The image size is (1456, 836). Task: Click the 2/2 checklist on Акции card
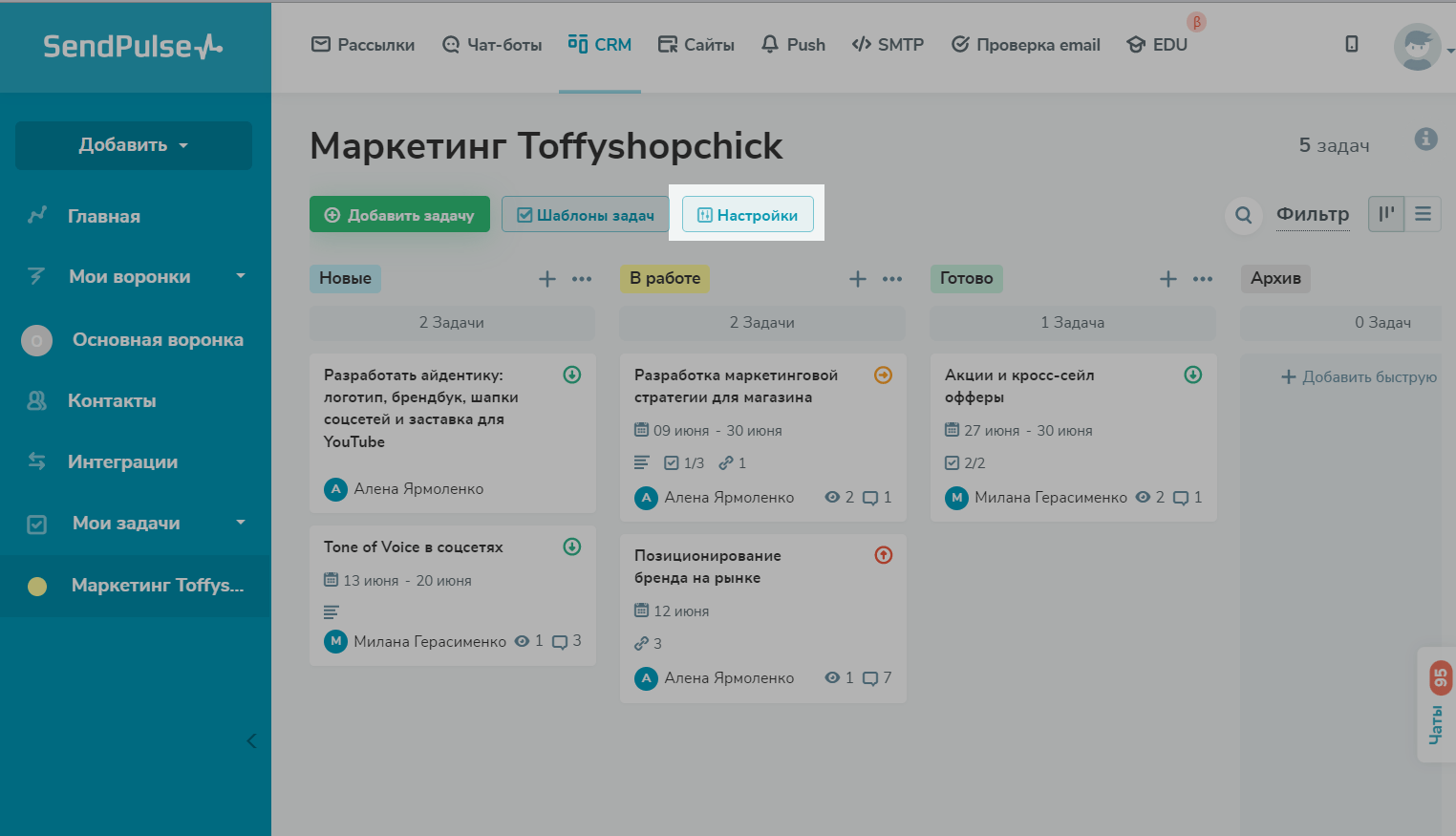965,463
